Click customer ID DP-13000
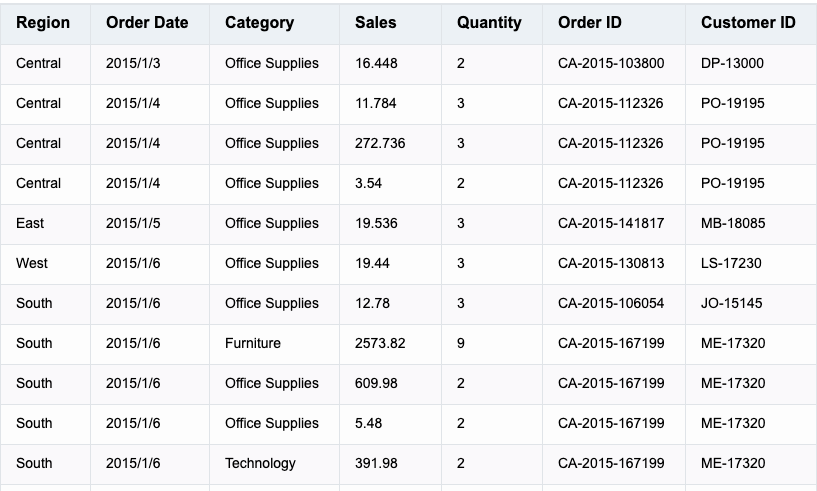The image size is (817, 491). pos(733,63)
